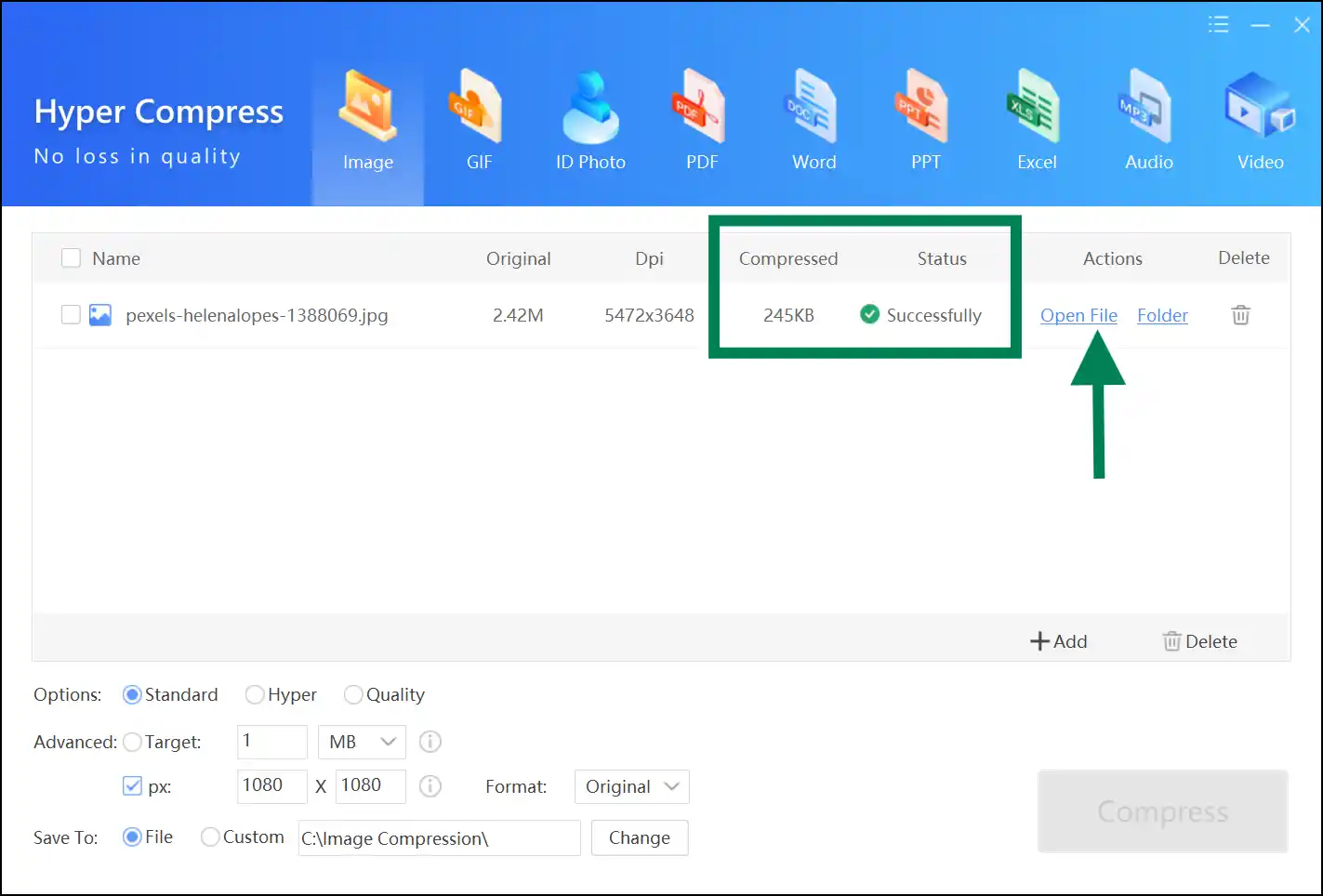Select the Hyper compression option
This screenshot has width=1323, height=896.
coord(254,694)
